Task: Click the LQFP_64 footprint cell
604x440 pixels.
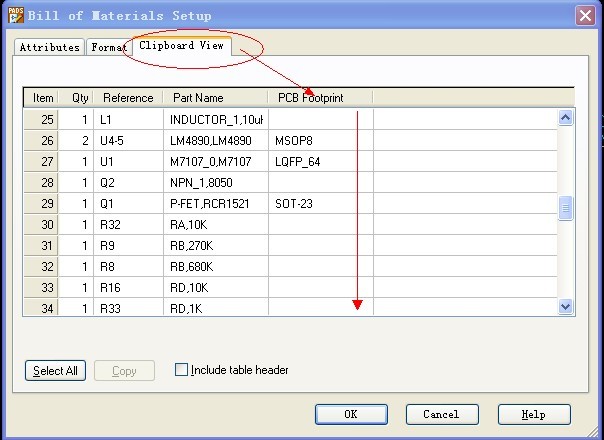Action: [x=321, y=161]
